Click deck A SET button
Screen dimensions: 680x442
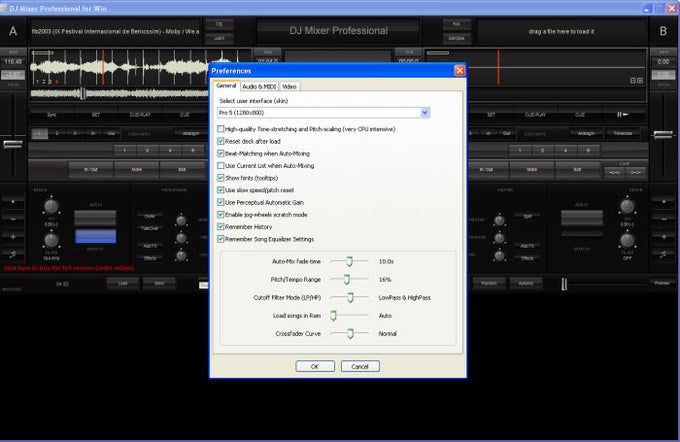[x=96, y=115]
